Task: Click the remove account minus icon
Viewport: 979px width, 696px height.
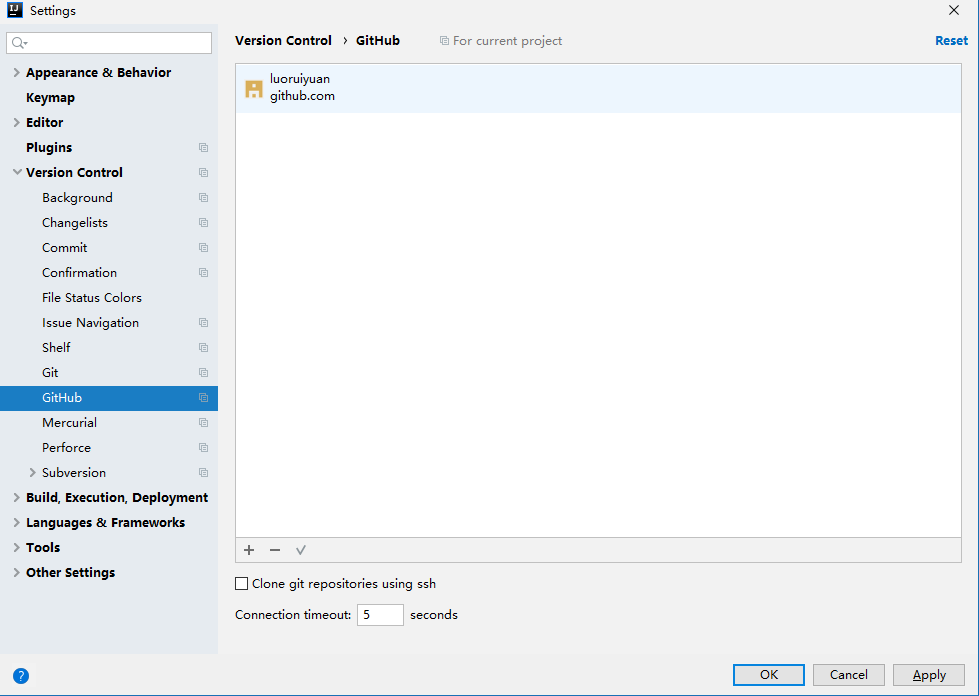Action: click(x=275, y=550)
